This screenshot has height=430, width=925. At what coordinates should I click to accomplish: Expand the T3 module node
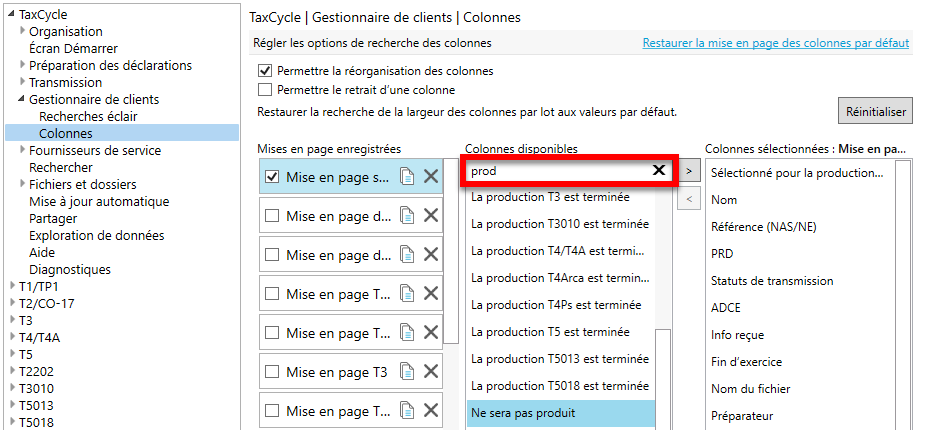(x=12, y=320)
